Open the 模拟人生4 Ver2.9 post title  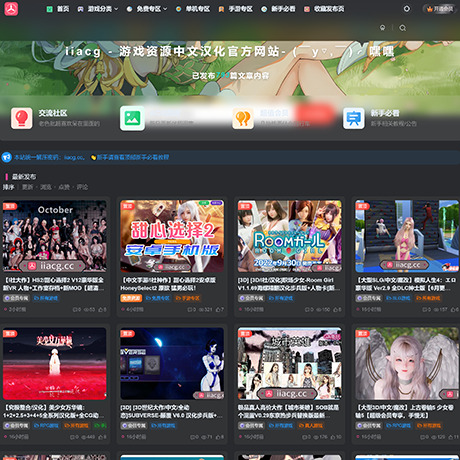click(x=406, y=284)
